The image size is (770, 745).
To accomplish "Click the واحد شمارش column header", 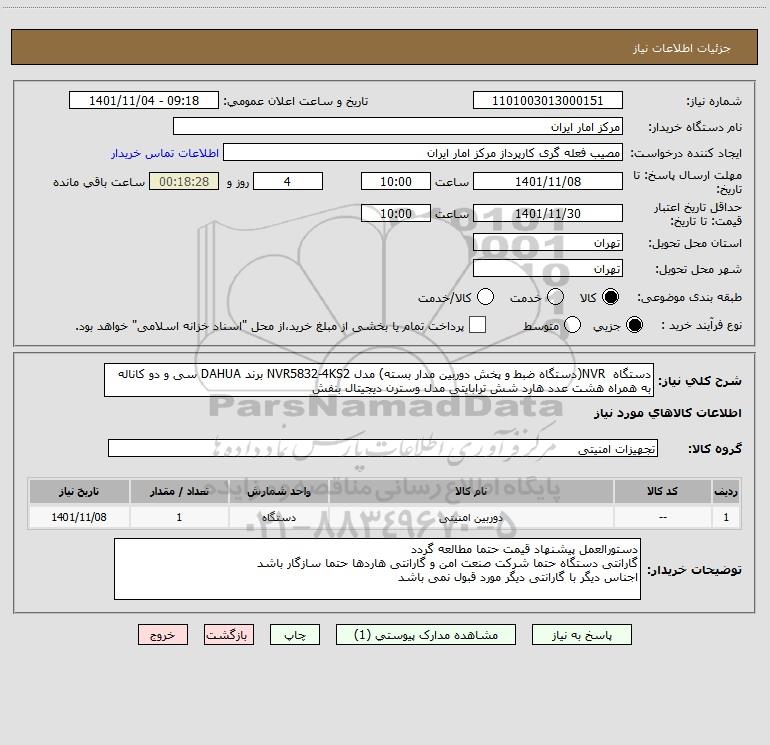I will 278,492.
